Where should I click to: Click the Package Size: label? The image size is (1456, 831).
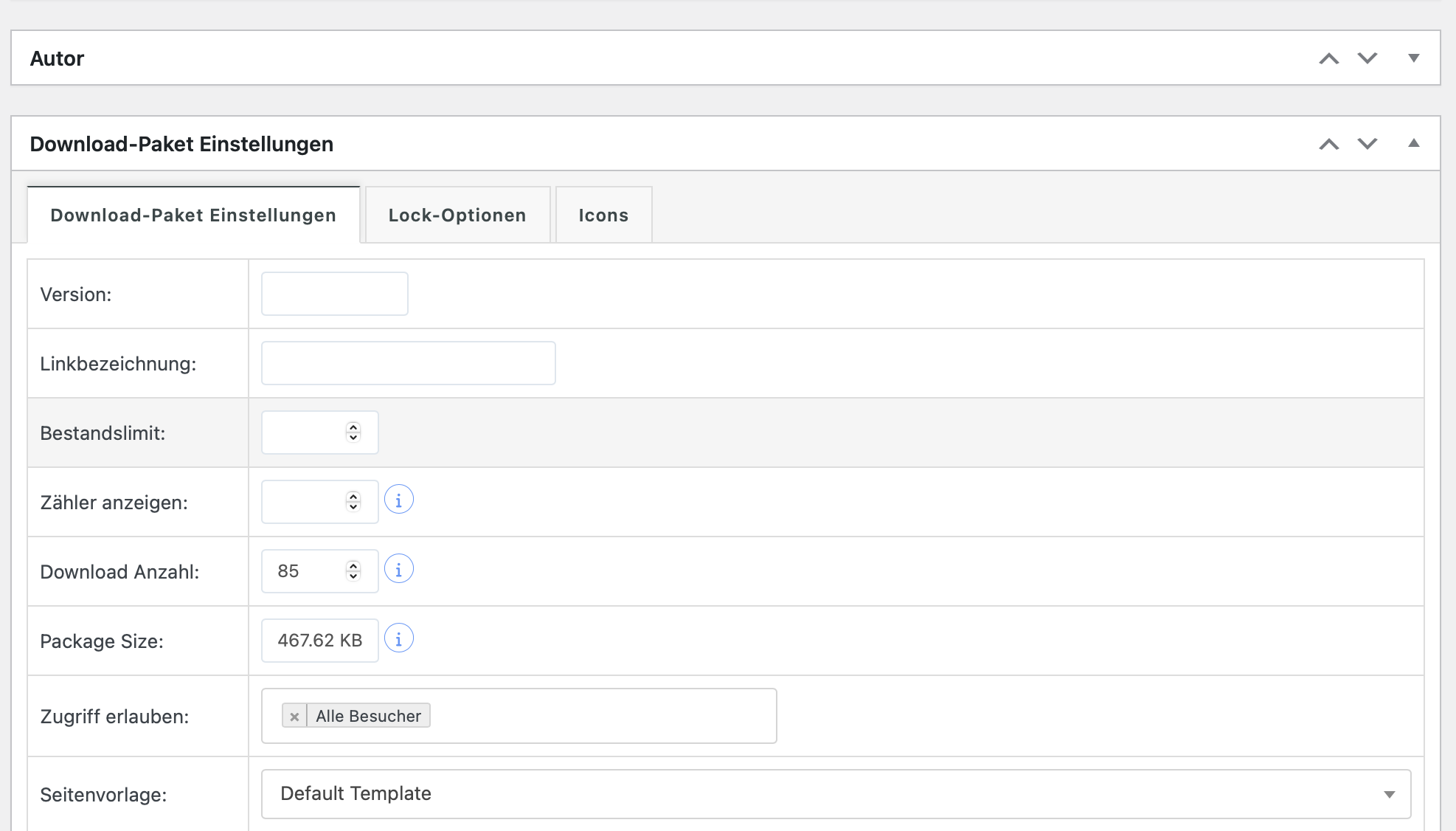coord(102,641)
